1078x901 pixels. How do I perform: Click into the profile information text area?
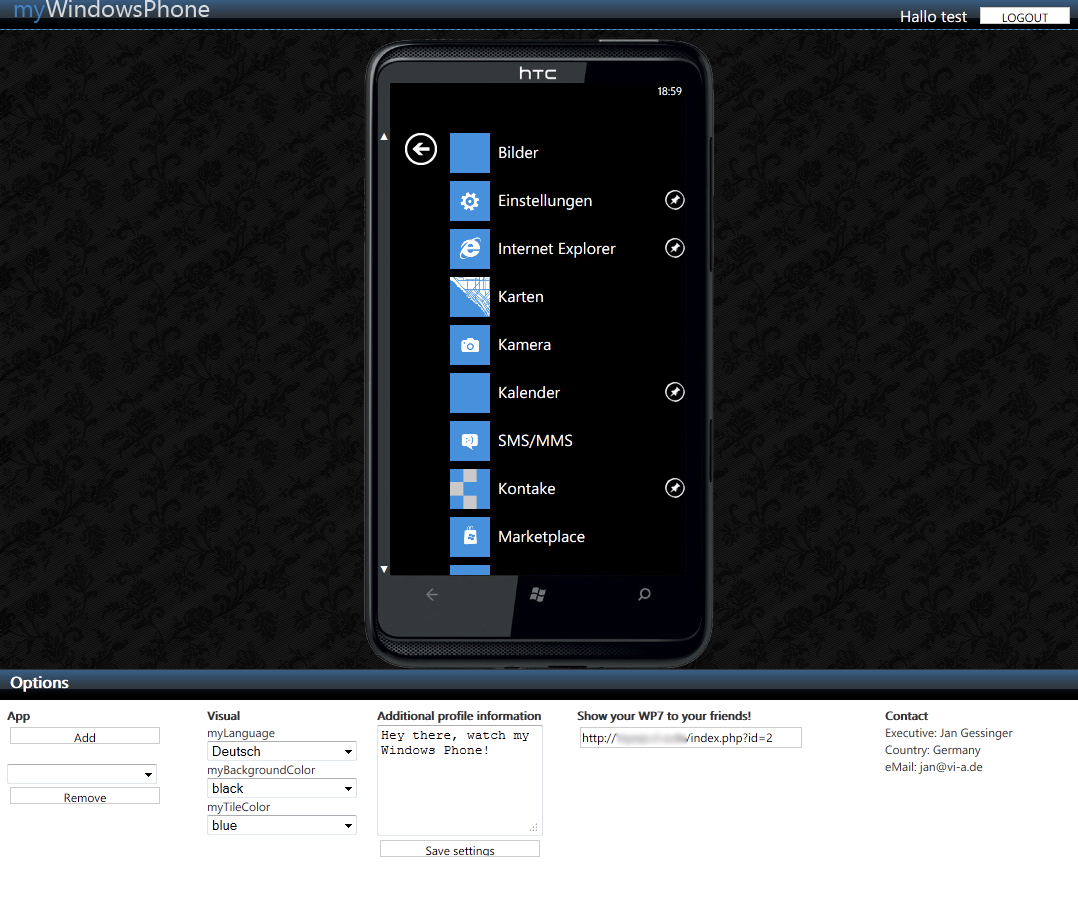point(460,780)
